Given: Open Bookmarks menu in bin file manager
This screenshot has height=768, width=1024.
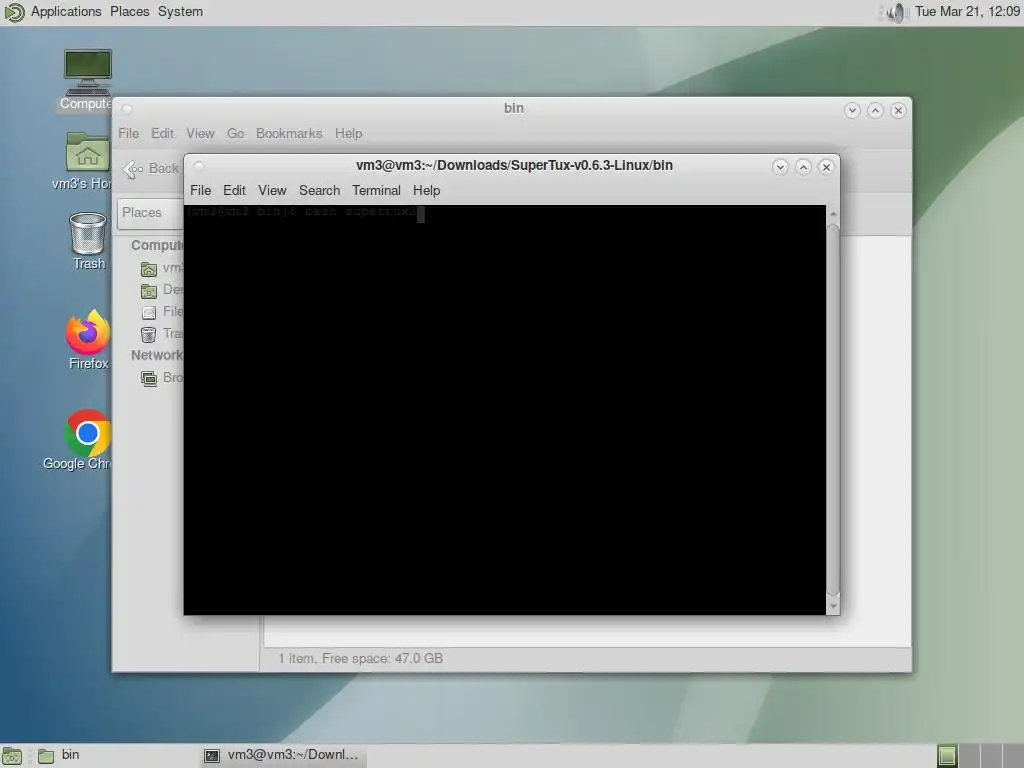Looking at the screenshot, I should (289, 133).
